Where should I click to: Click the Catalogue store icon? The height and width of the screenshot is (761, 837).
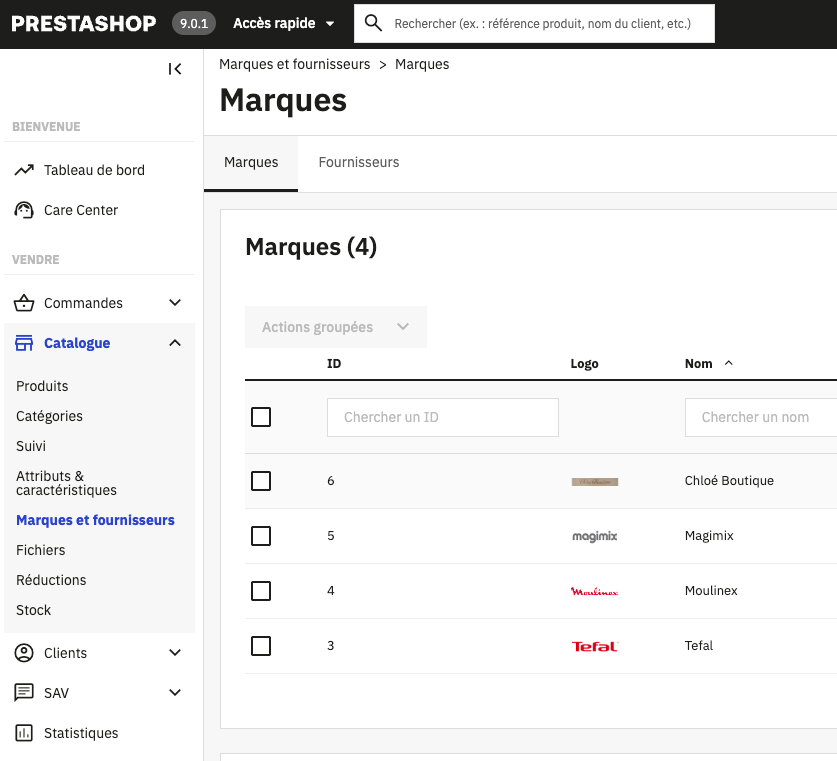[24, 343]
